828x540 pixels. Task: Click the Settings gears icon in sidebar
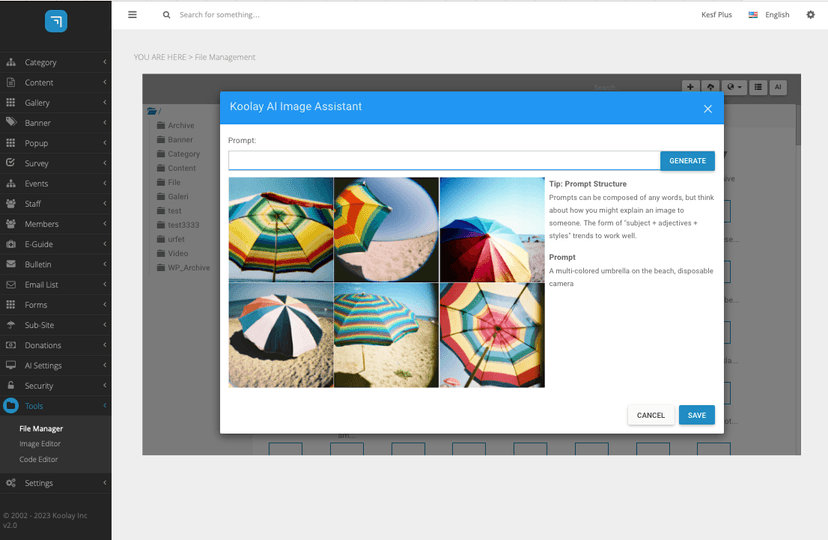tap(11, 483)
